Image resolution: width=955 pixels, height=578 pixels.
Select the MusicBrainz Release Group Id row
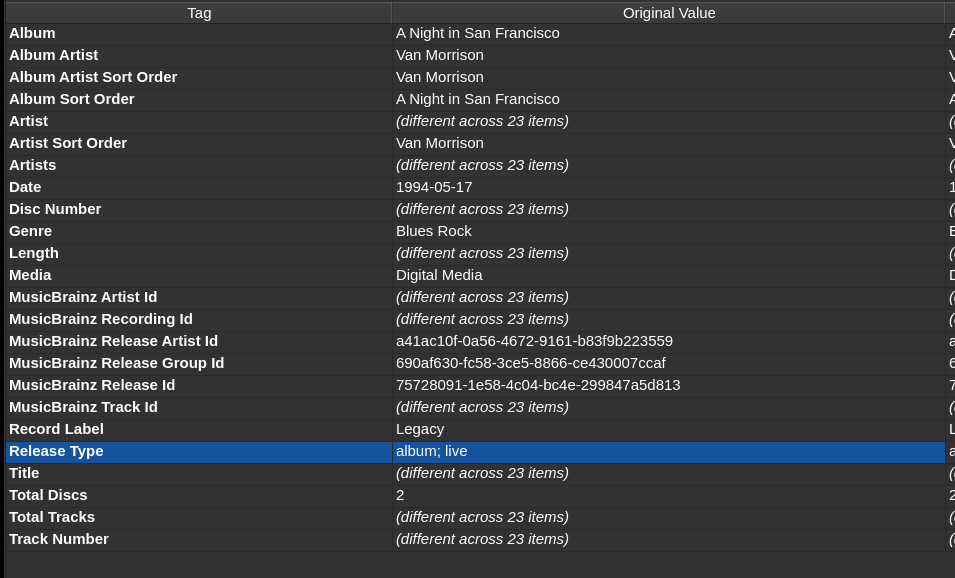click(116, 363)
